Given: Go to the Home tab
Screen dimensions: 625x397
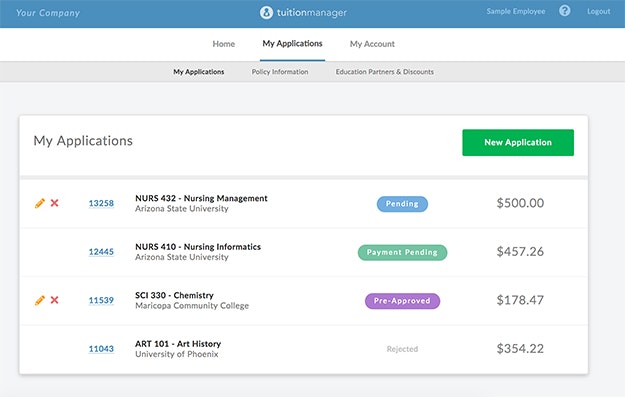Looking at the screenshot, I should point(224,44).
